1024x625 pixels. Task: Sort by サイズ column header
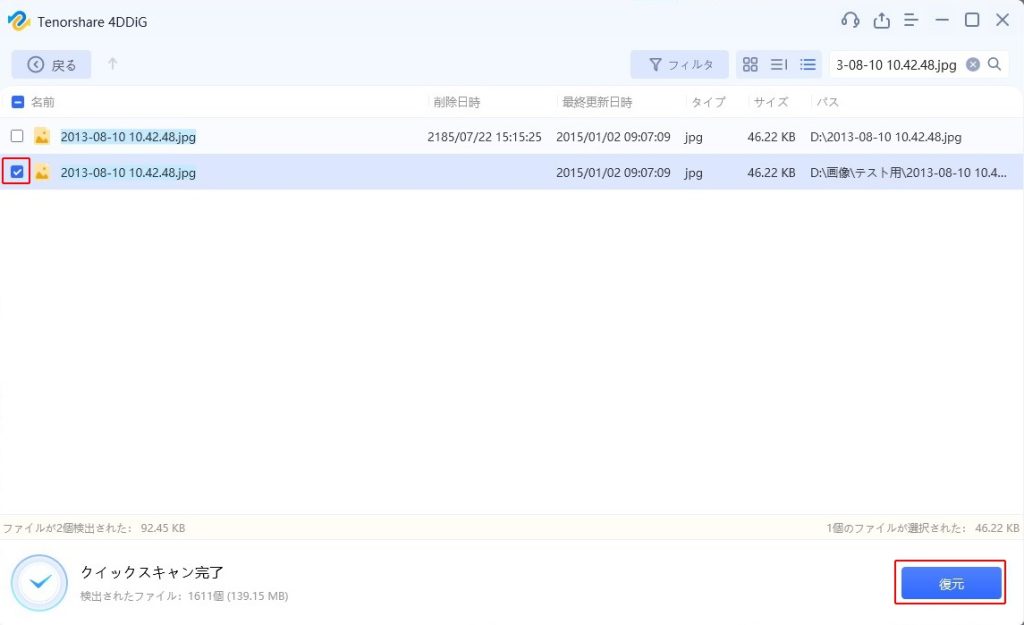[770, 102]
